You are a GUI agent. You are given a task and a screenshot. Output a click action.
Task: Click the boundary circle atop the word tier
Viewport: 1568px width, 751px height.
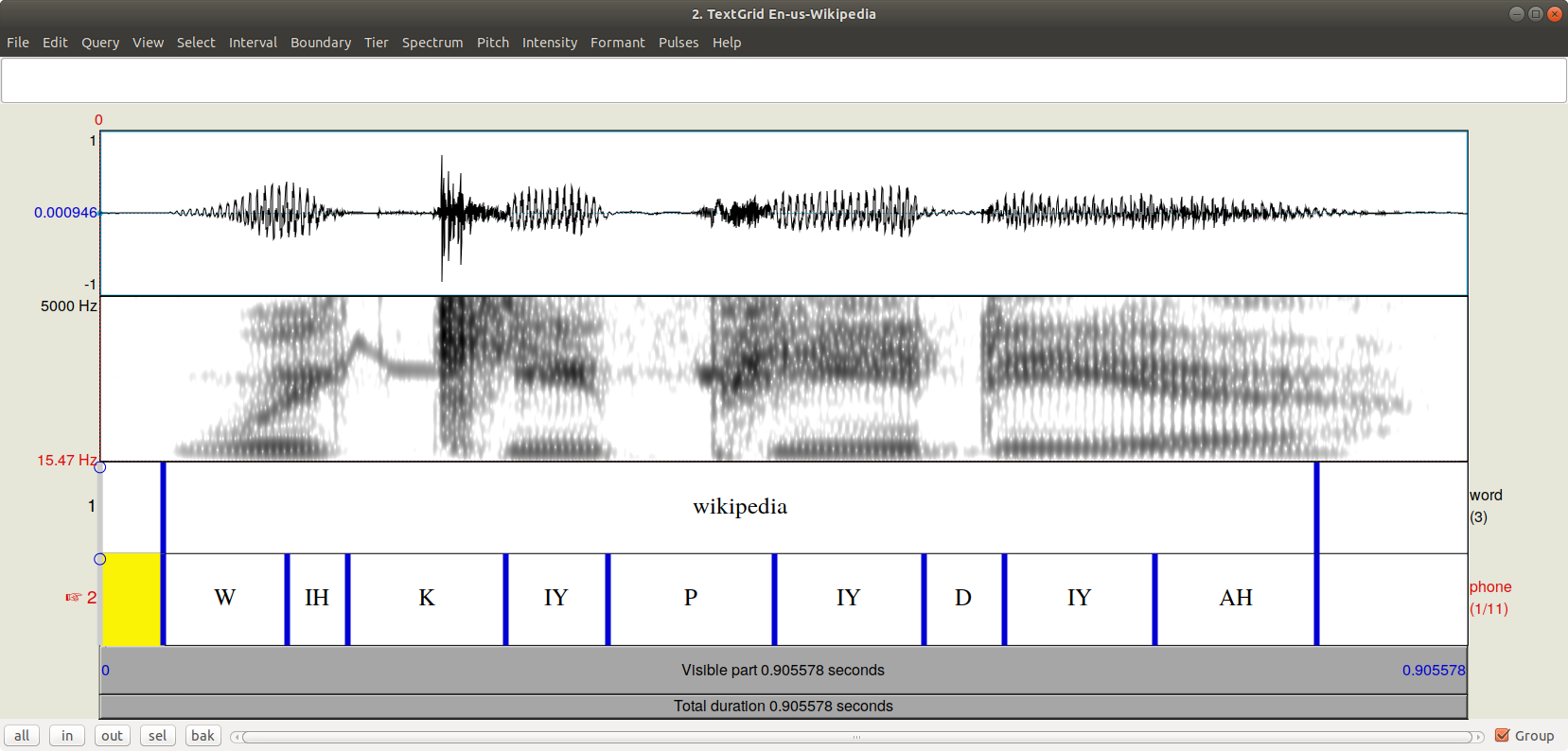(100, 467)
